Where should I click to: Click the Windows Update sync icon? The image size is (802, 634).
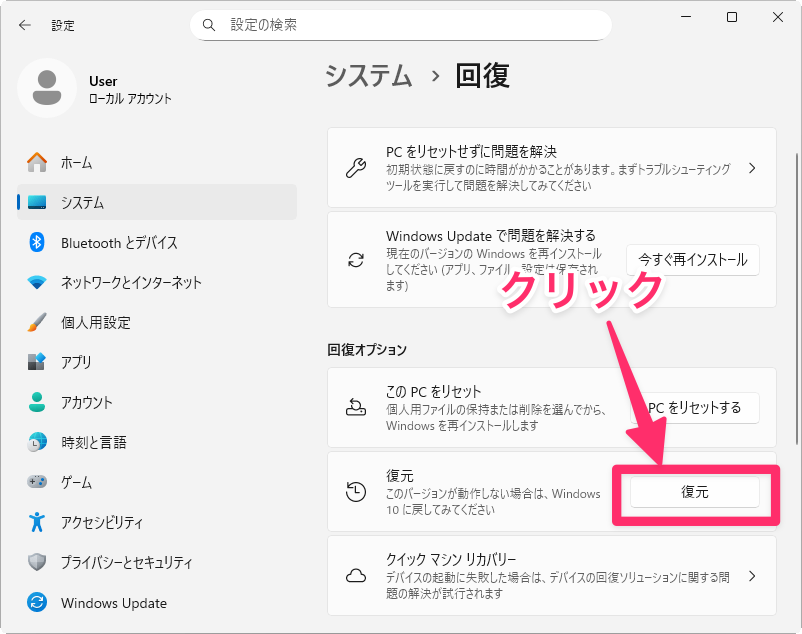click(37, 603)
